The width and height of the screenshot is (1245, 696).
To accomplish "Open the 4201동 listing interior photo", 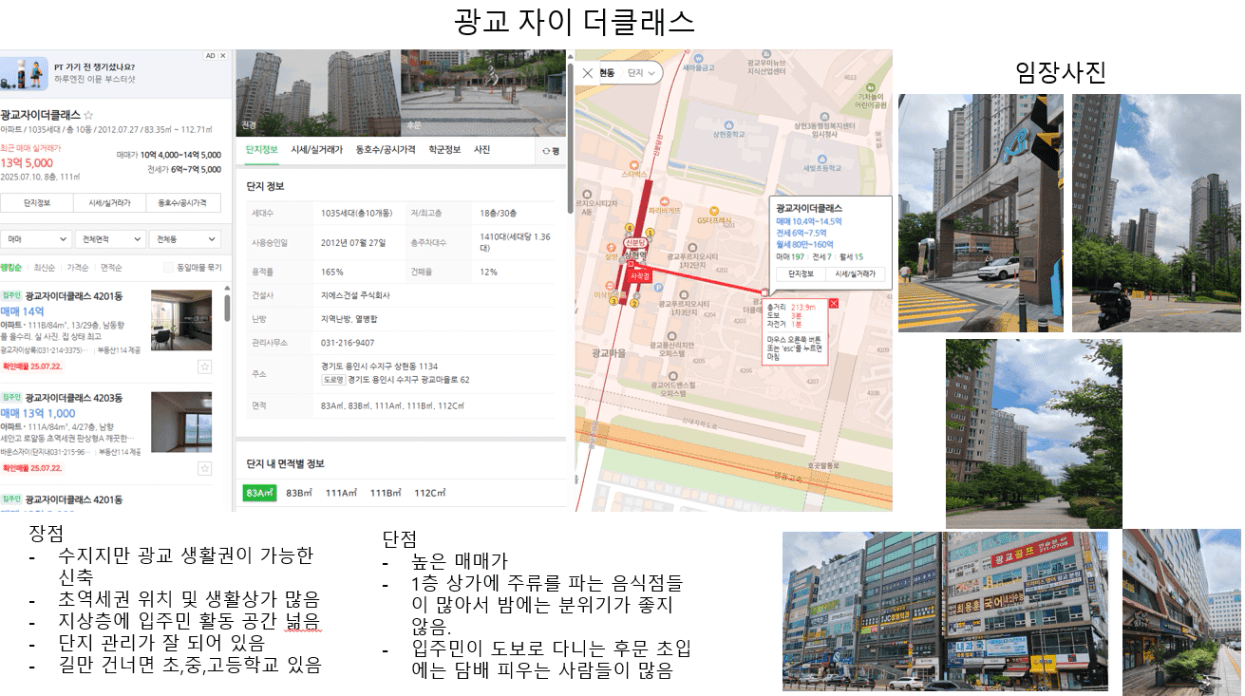I will [x=181, y=320].
